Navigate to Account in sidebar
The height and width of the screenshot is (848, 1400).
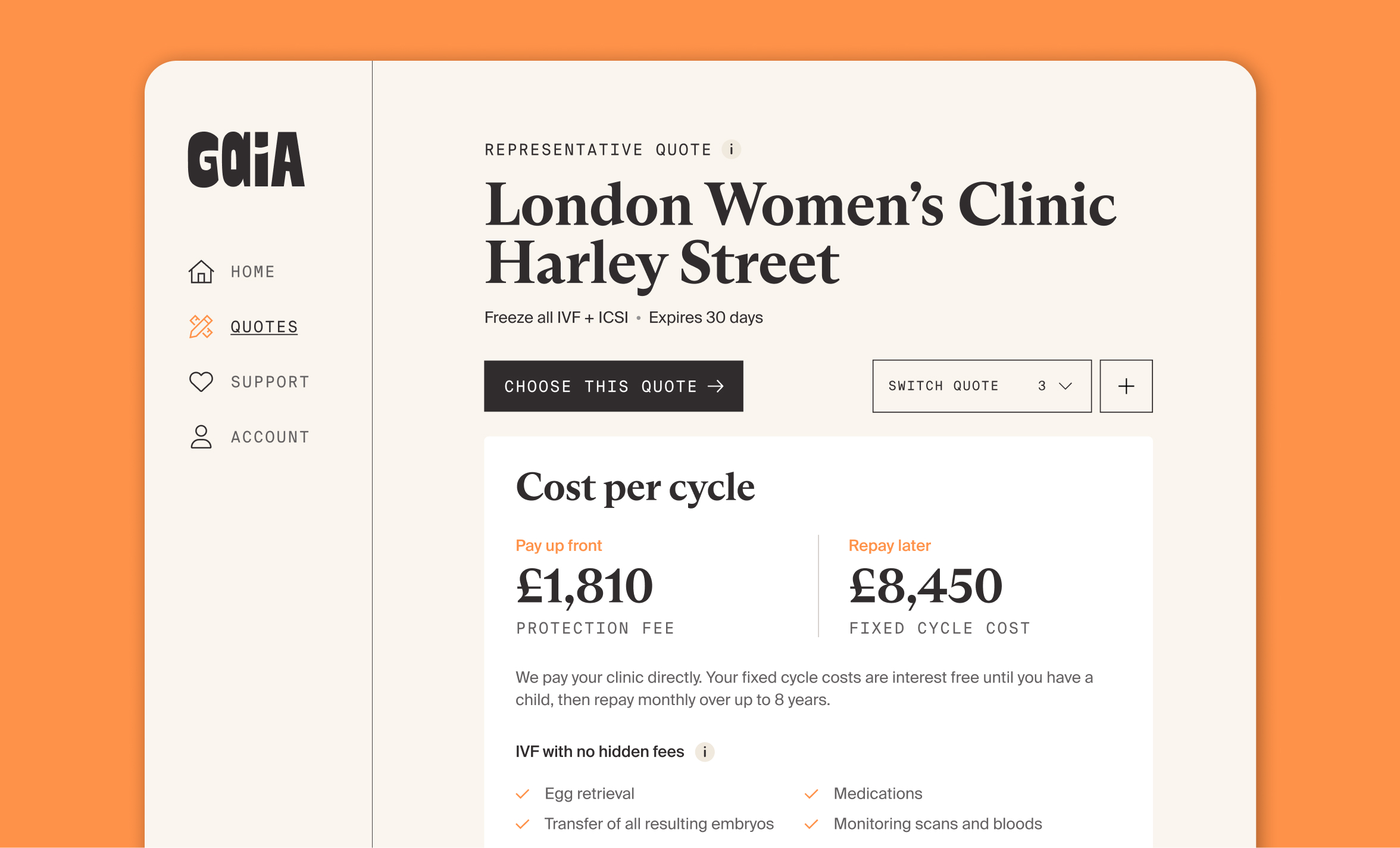tap(270, 437)
